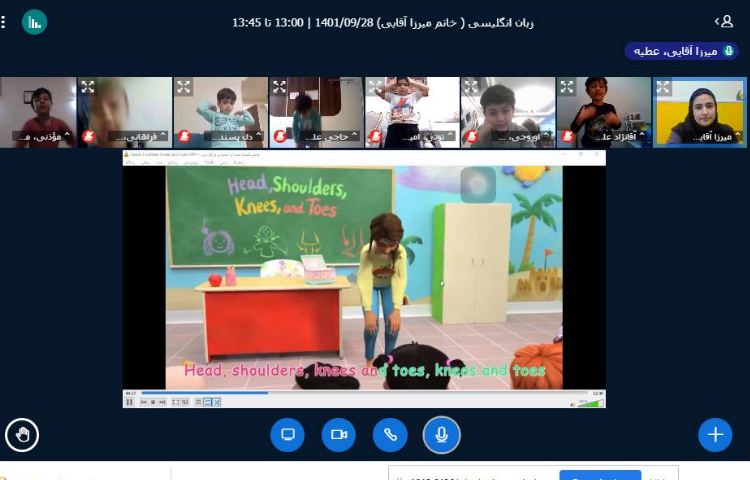The height and width of the screenshot is (480, 750).
Task: Click the teal audio bars icon at top left
Action: (x=35, y=21)
